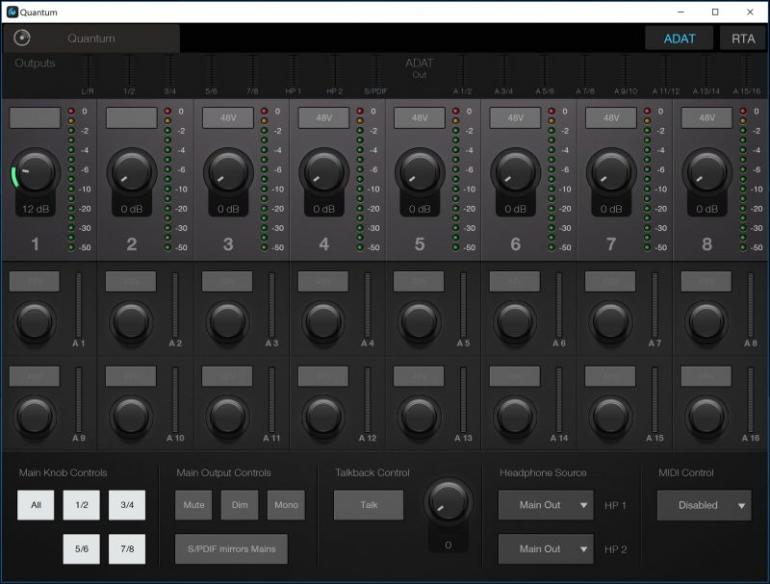Screen dimensions: 770x584
Task: Click the A 4 ADAT input knob
Action: tap(324, 322)
